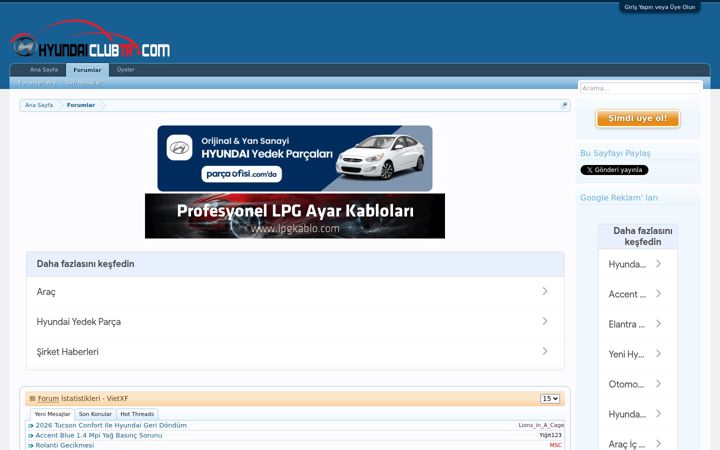Switch to the Son Konular tab

(95, 414)
